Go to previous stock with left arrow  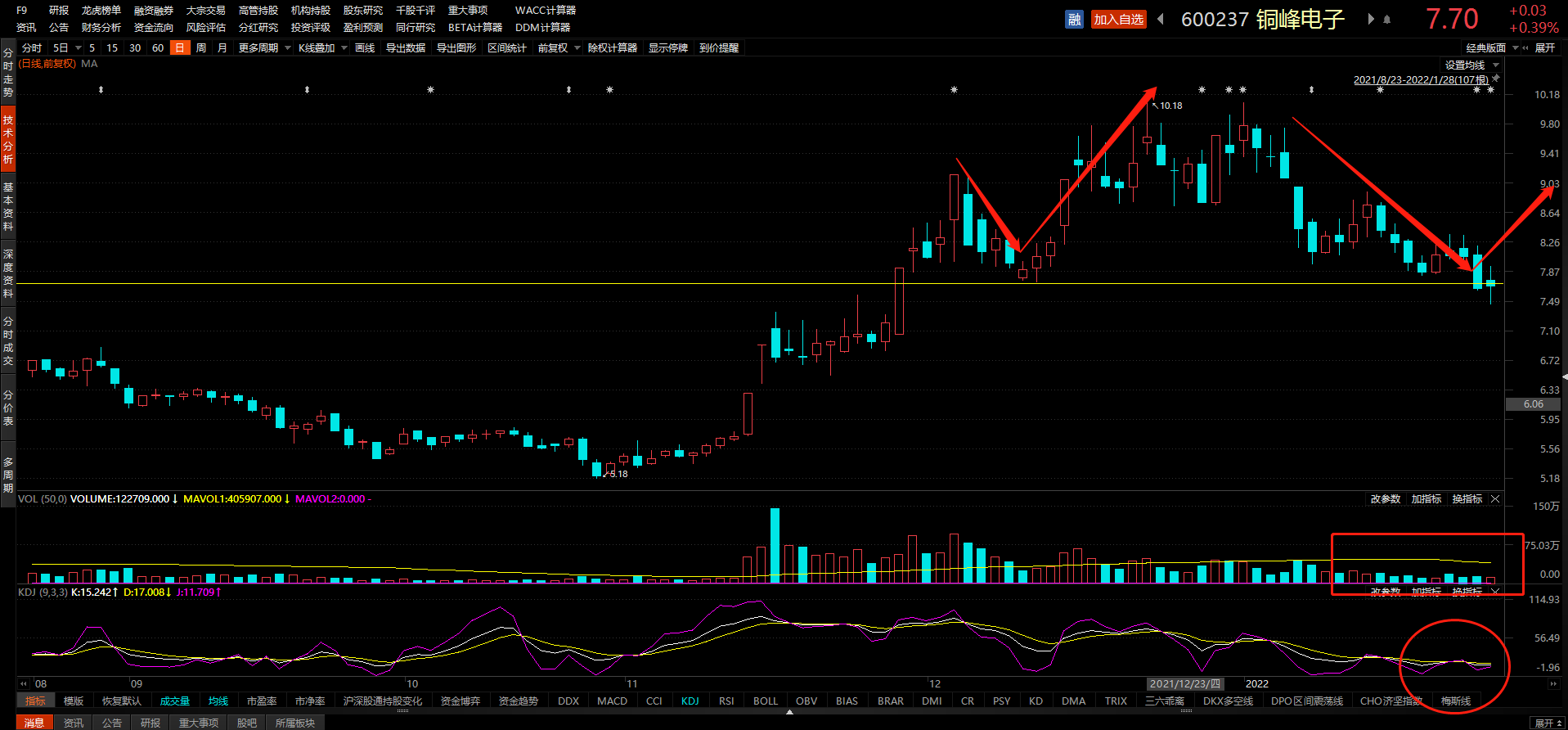[1161, 19]
